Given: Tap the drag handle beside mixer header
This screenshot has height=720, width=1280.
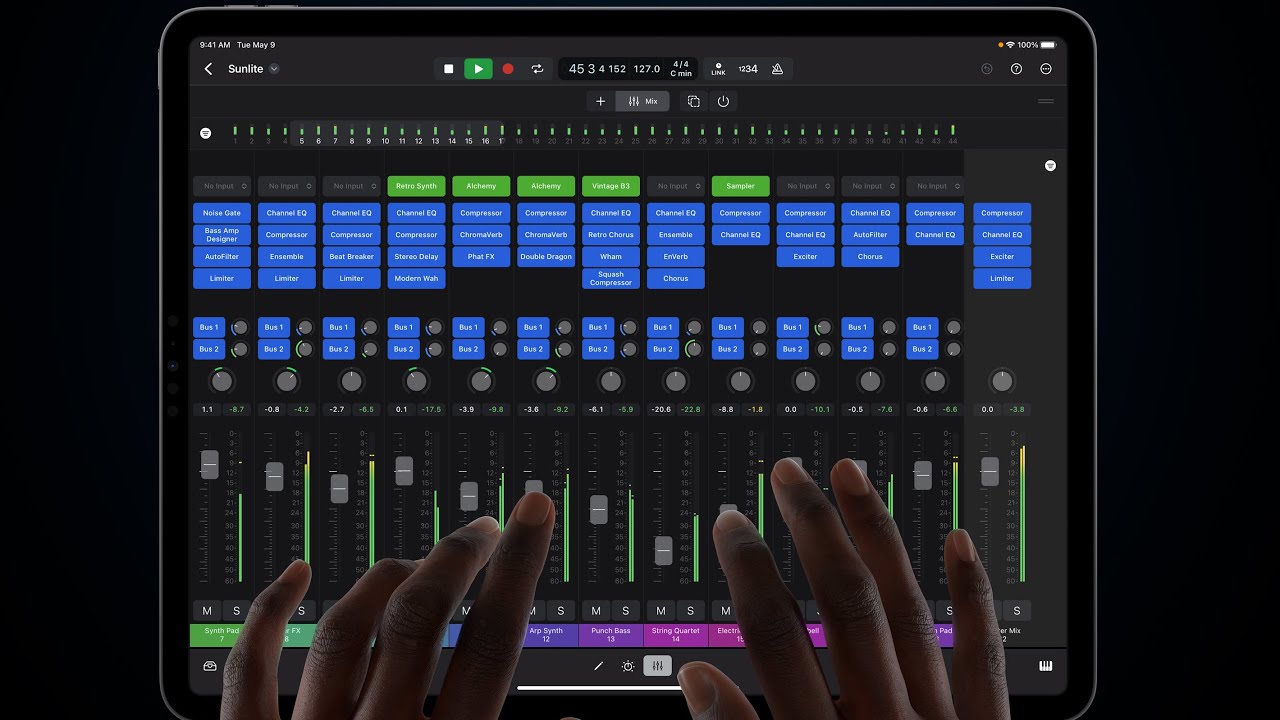Looking at the screenshot, I should pos(1046,101).
